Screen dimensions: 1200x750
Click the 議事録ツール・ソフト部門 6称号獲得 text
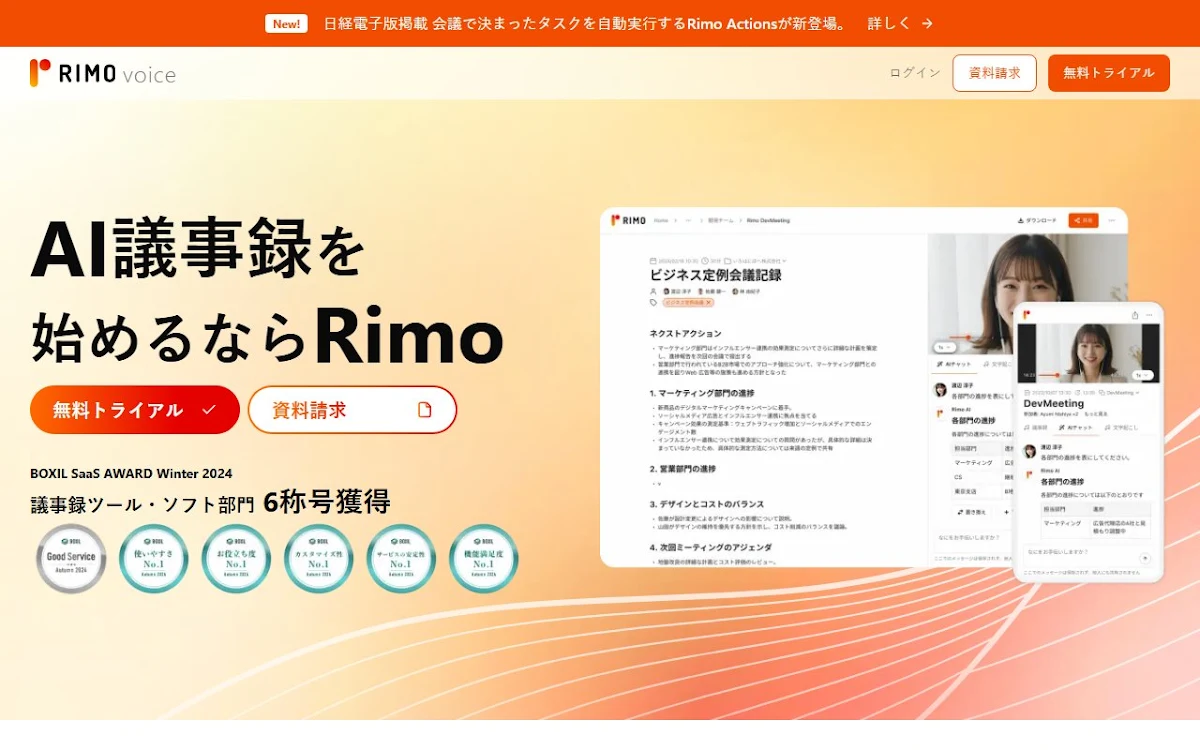pyautogui.click(x=210, y=502)
